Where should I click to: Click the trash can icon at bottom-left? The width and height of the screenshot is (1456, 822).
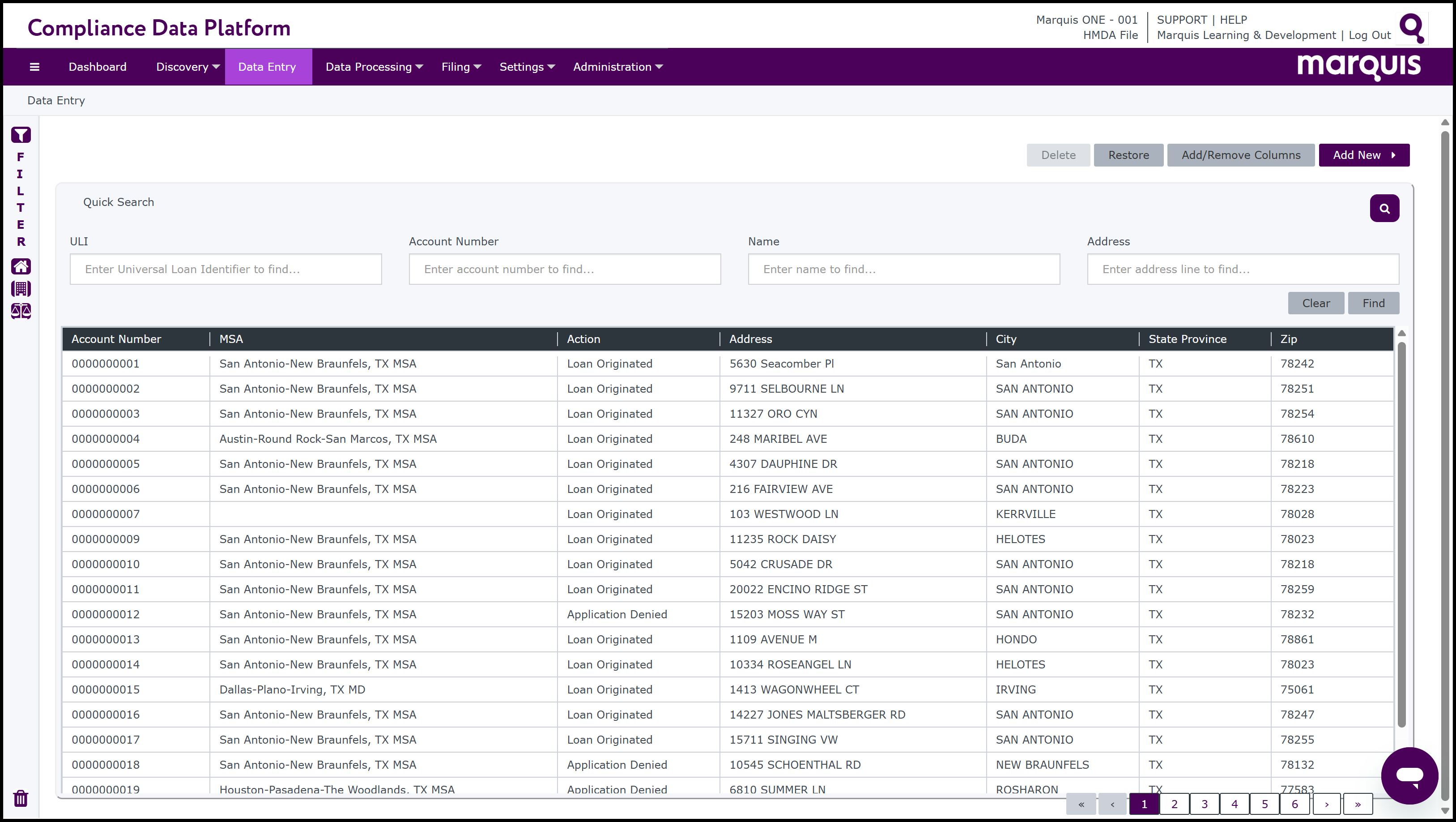pyautogui.click(x=21, y=798)
